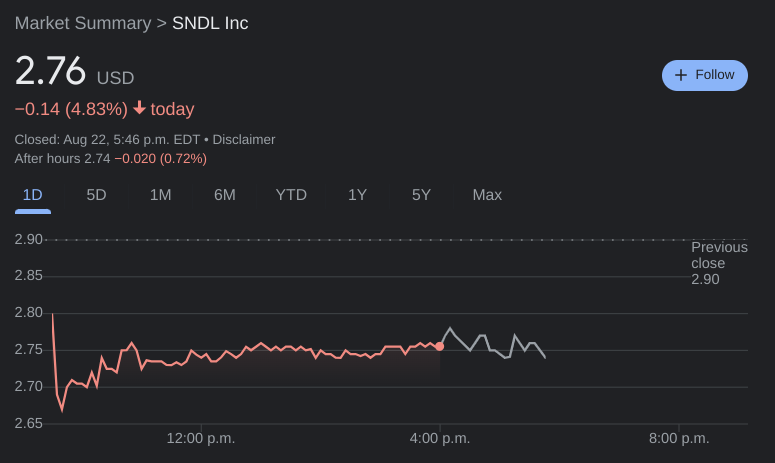Viewport: 775px width, 463px height.
Task: Open the Disclaimer link
Action: click(x=243, y=139)
